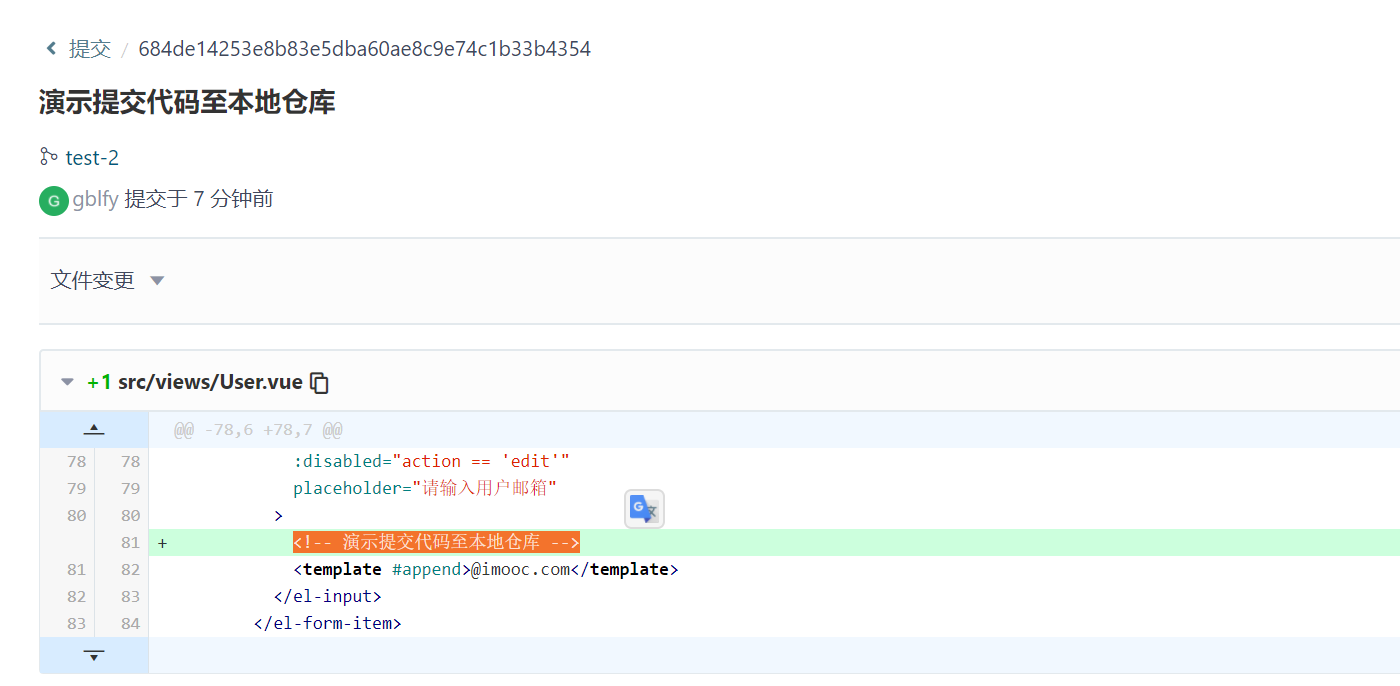1400x686 pixels.
Task: Click the plus sign on added line
Action: (x=162, y=543)
